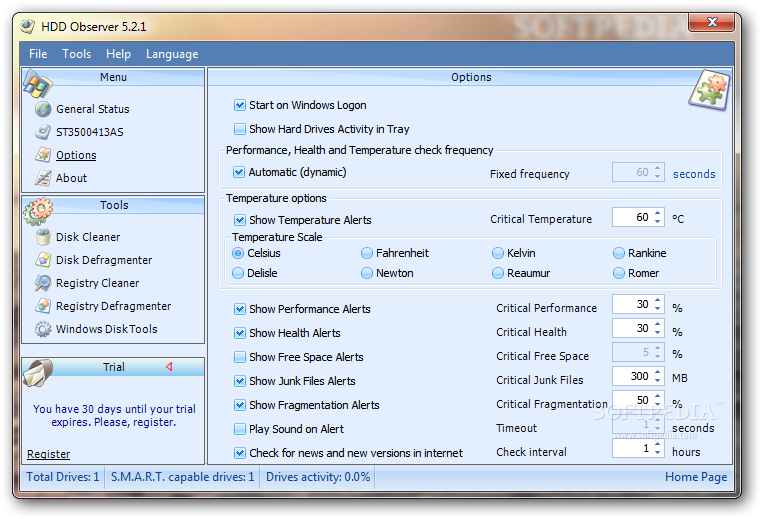Toggle Show Health Alerts checkbox

click(x=240, y=333)
